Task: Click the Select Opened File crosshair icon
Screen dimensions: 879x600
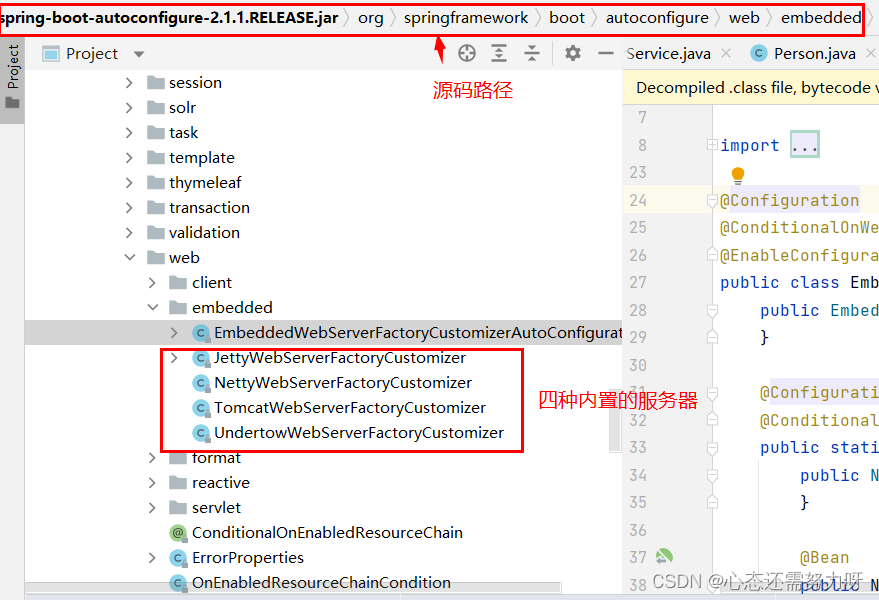Action: 466,53
